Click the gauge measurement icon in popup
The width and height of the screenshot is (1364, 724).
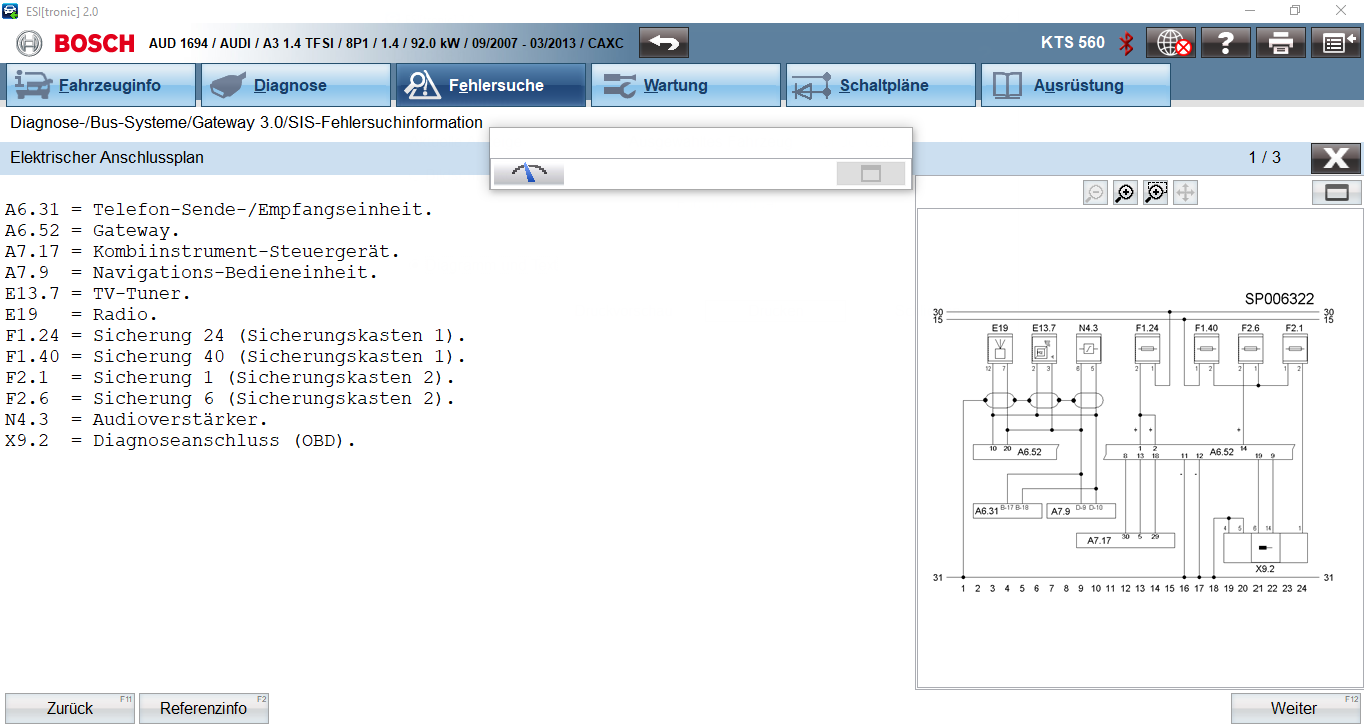(529, 173)
